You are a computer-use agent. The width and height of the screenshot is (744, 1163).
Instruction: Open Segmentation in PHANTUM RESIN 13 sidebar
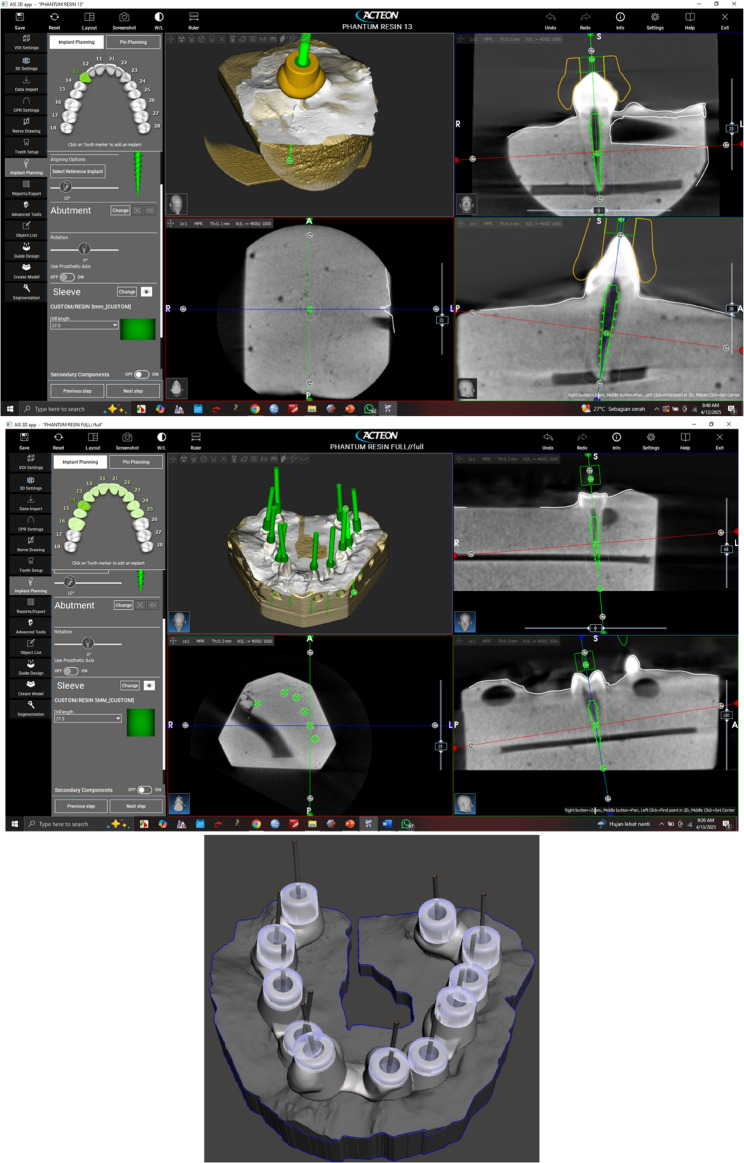coord(26,291)
